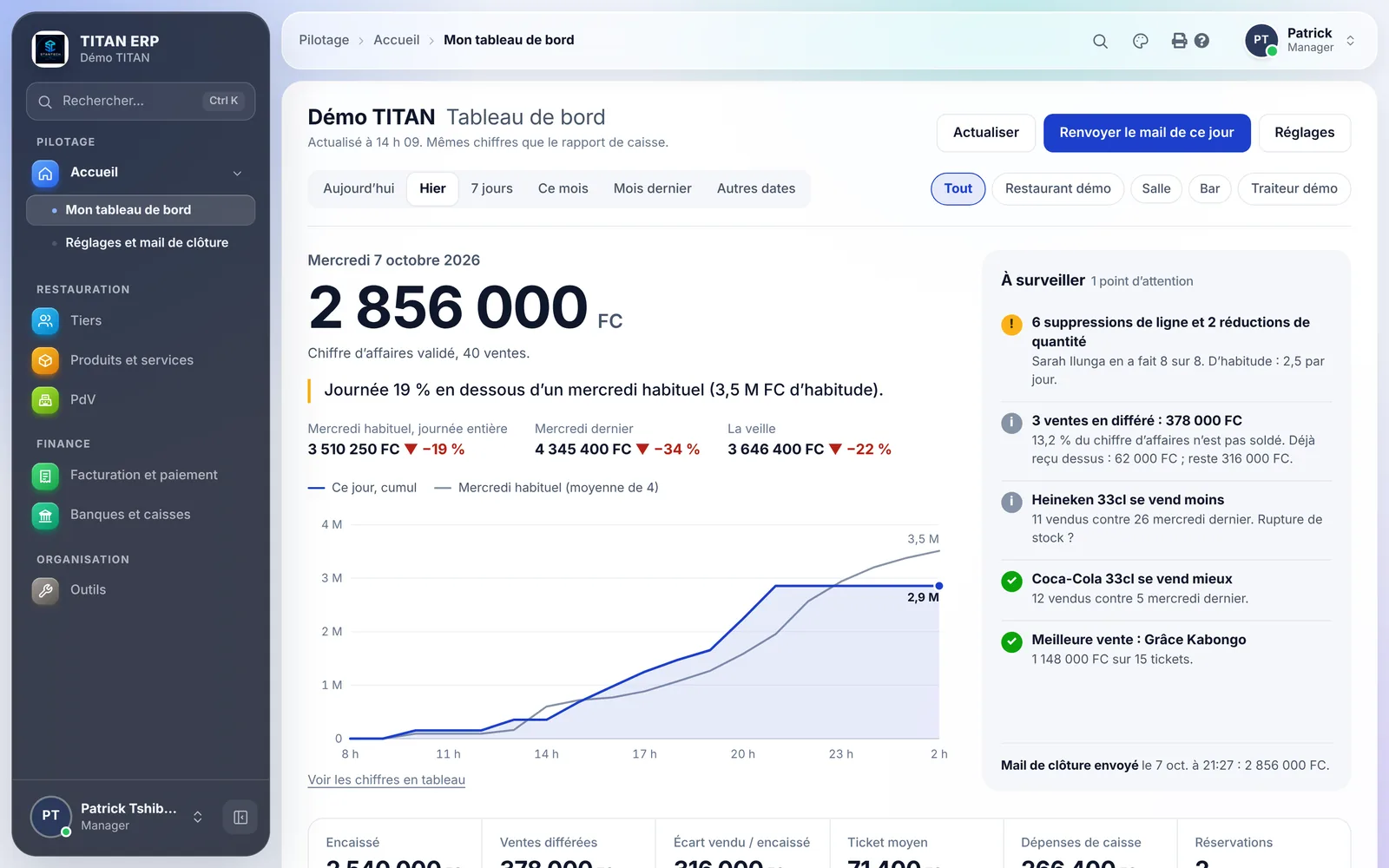Select Mon tableau de bord item

[x=141, y=210]
